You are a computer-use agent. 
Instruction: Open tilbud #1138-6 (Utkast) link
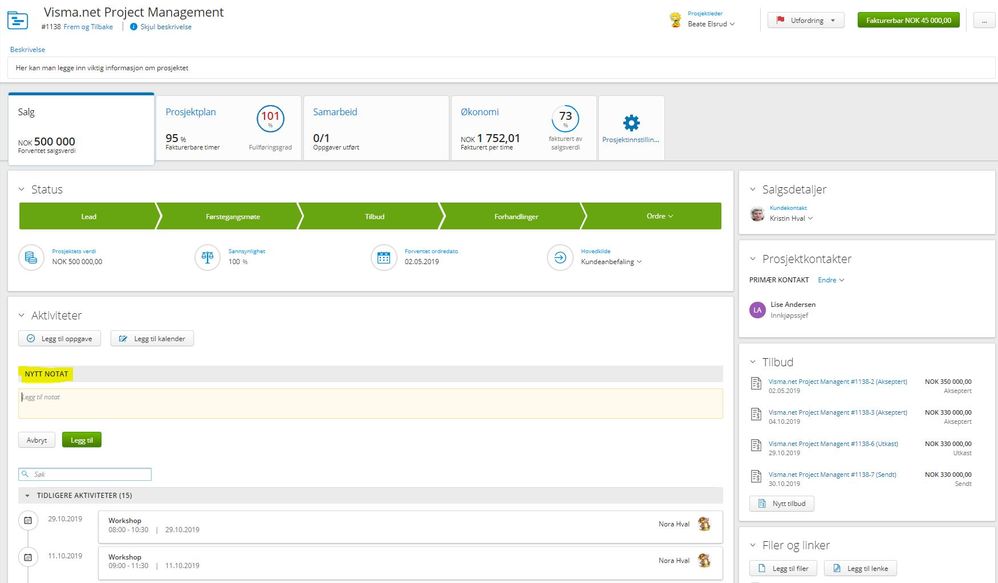pyautogui.click(x=833, y=444)
